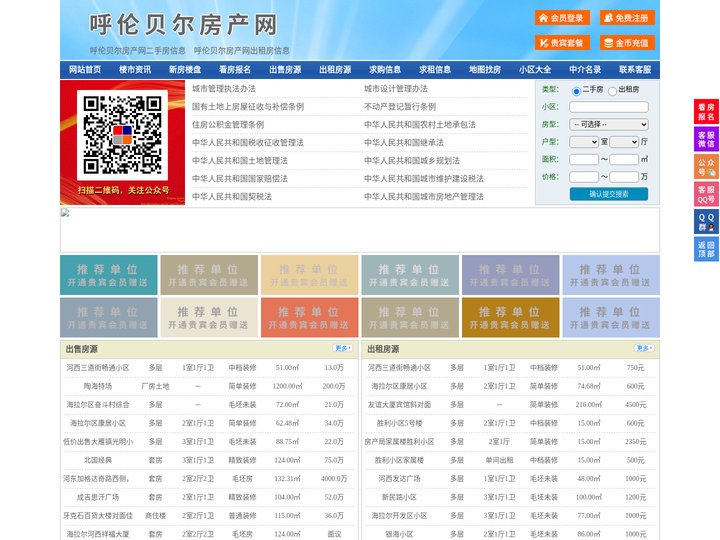Click the maximum 价格 input field
The width and height of the screenshot is (720, 540).
tap(624, 177)
